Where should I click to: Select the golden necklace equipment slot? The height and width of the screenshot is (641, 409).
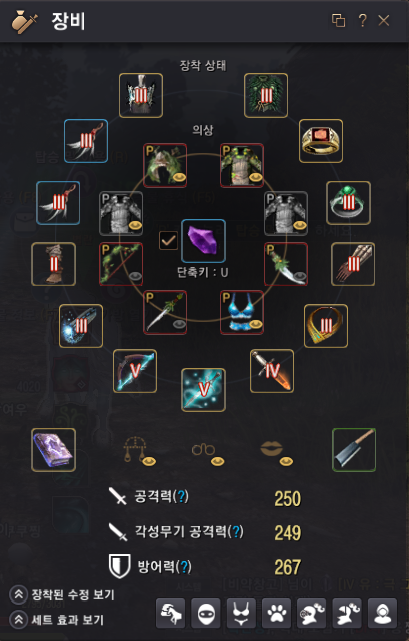pos(326,326)
